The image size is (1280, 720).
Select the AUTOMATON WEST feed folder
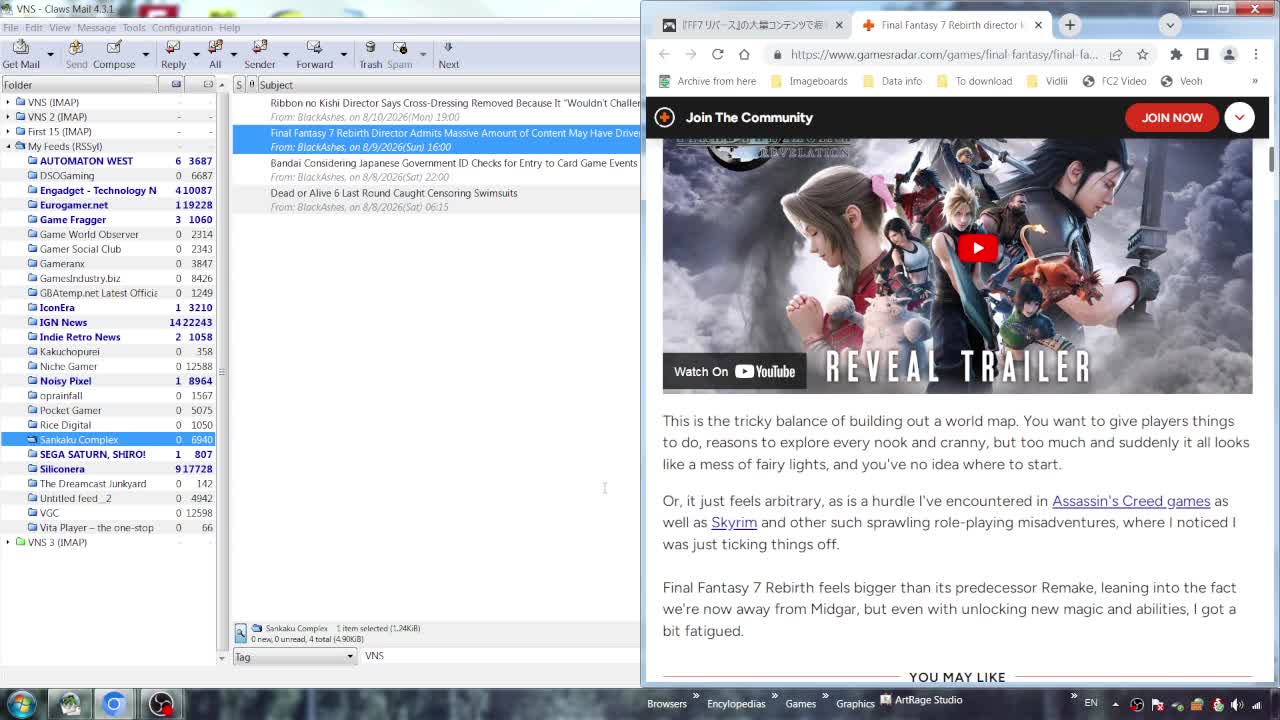pos(86,161)
